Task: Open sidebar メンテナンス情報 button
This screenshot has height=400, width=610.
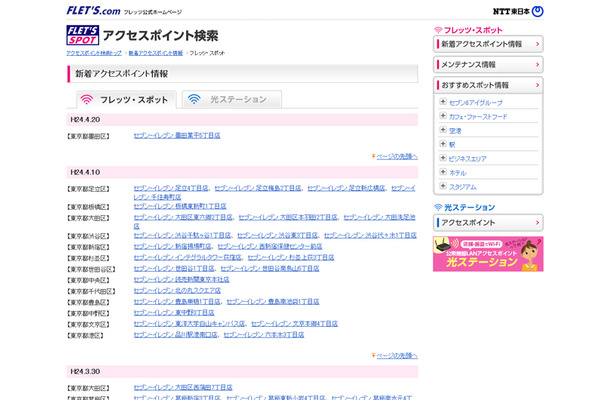Action: tap(488, 65)
